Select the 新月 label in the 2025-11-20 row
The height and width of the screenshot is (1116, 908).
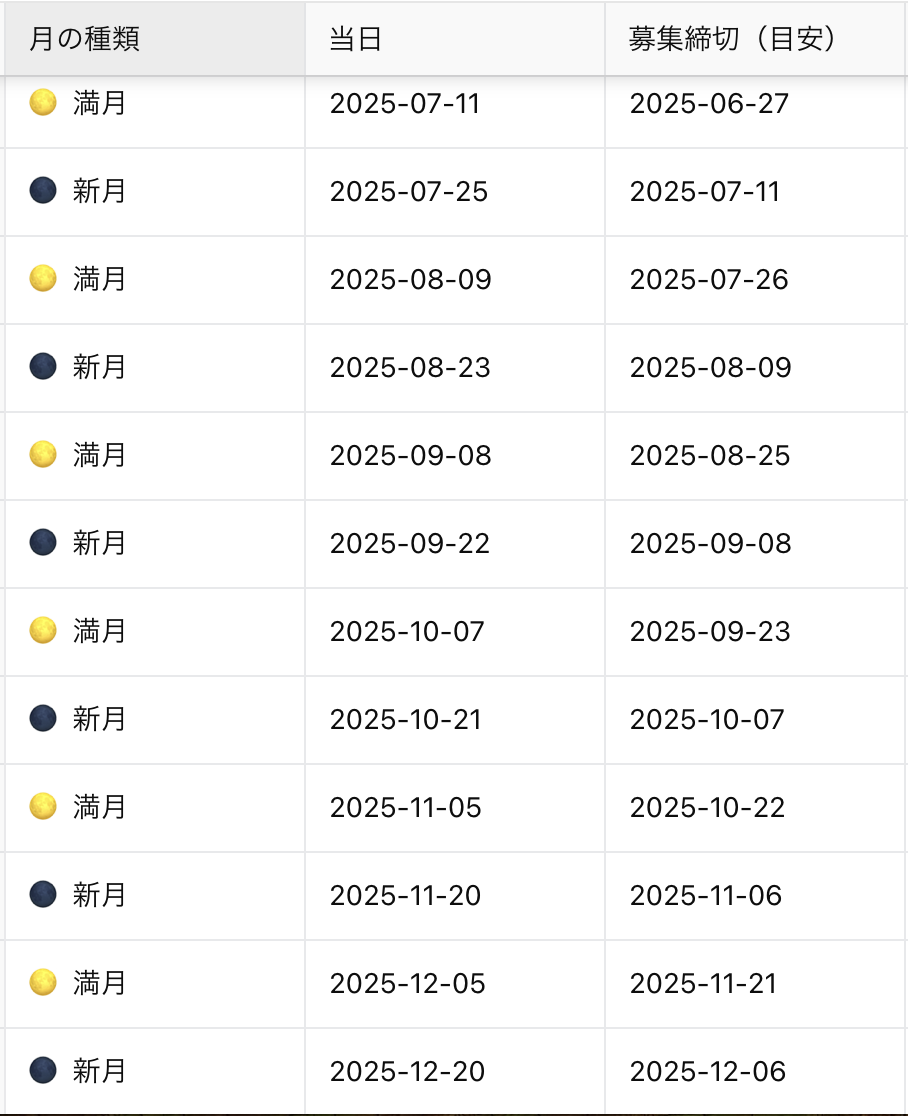[x=99, y=895]
